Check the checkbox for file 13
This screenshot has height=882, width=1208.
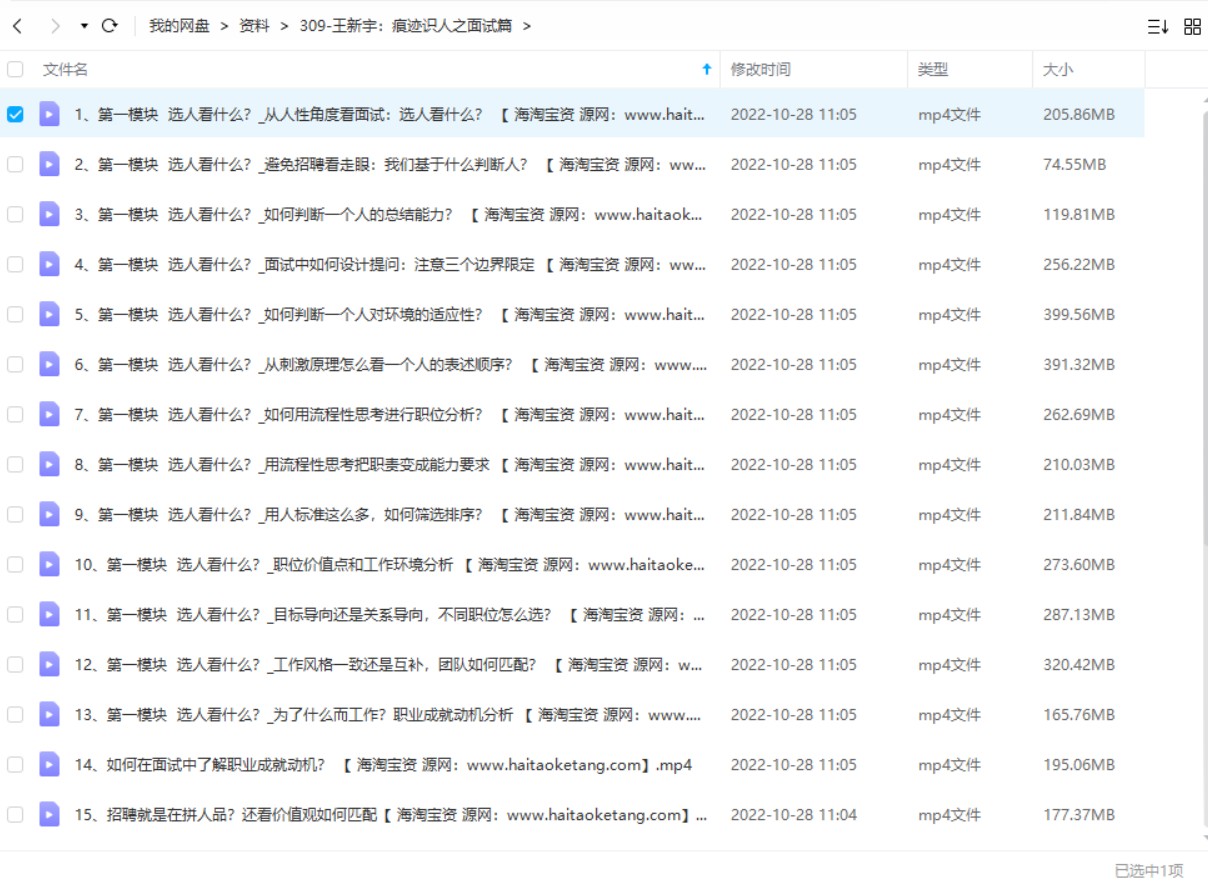(x=15, y=714)
